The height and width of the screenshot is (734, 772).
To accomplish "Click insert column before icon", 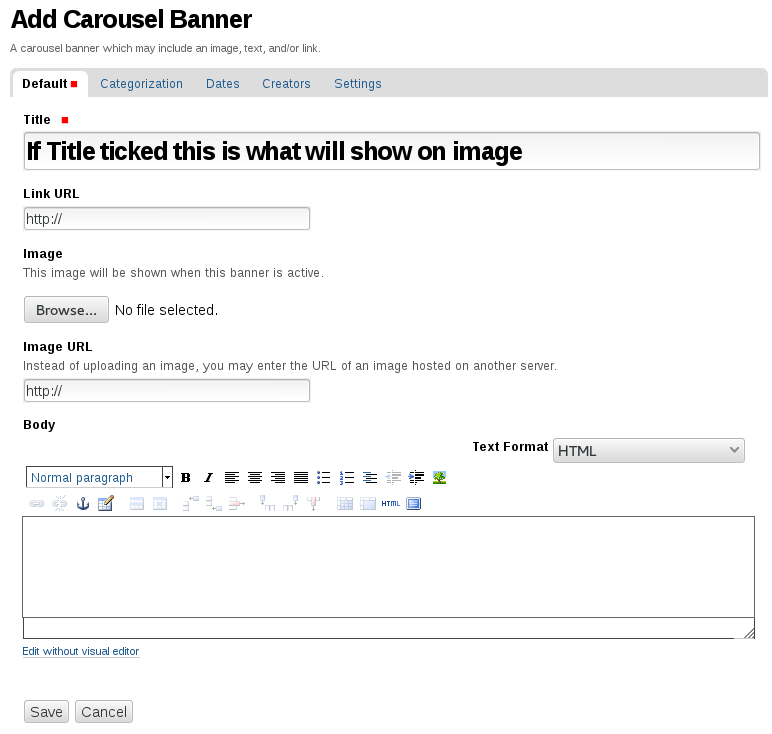I will coord(267,504).
